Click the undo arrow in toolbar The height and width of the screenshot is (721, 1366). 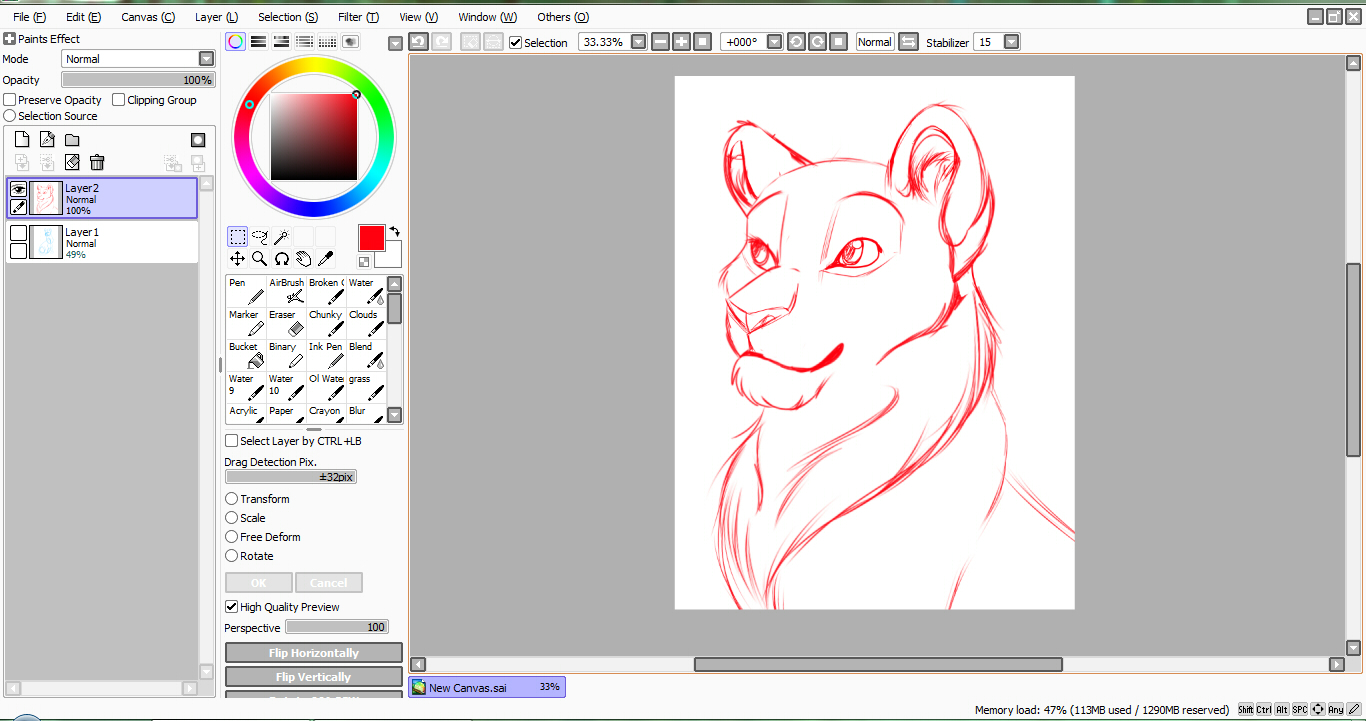pyautogui.click(x=418, y=42)
